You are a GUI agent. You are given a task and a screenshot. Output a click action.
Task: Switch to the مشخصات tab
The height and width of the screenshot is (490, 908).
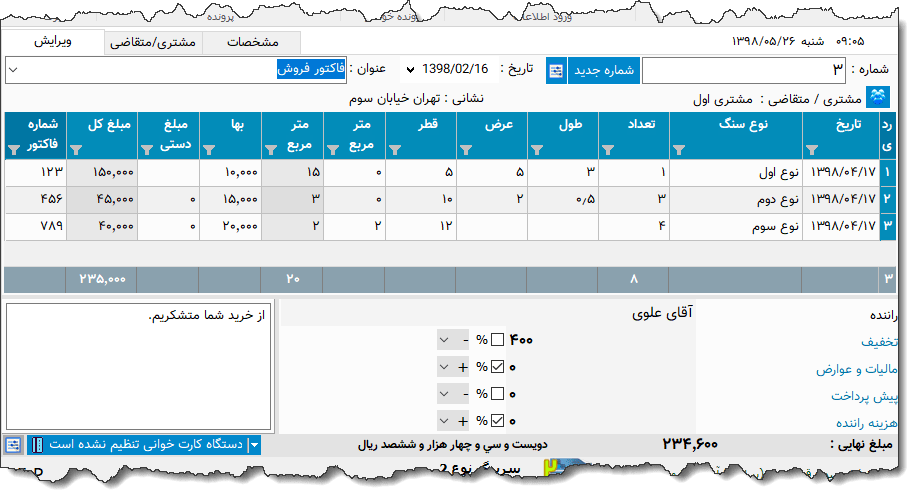point(252,43)
